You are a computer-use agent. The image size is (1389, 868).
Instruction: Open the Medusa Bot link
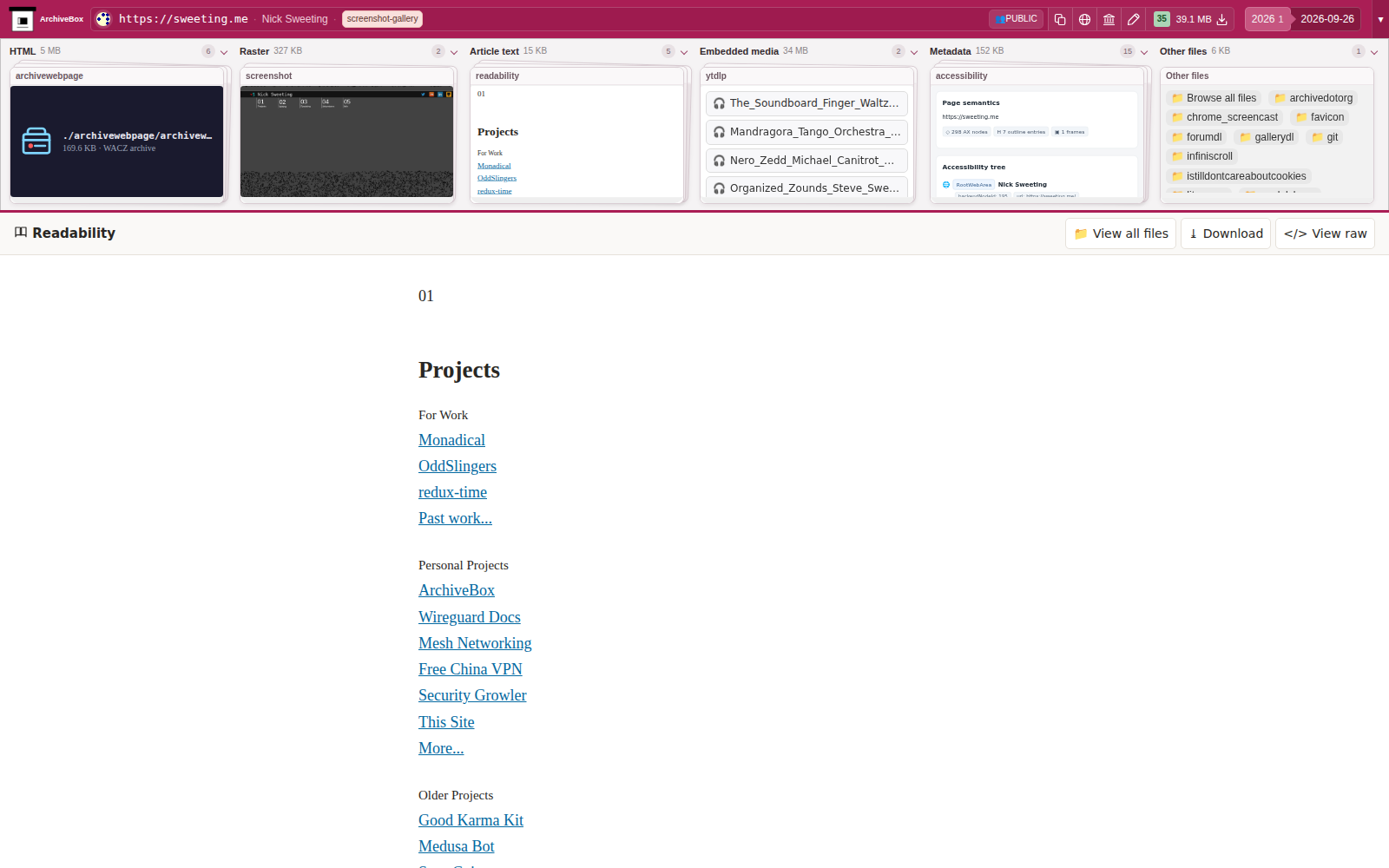pos(456,846)
